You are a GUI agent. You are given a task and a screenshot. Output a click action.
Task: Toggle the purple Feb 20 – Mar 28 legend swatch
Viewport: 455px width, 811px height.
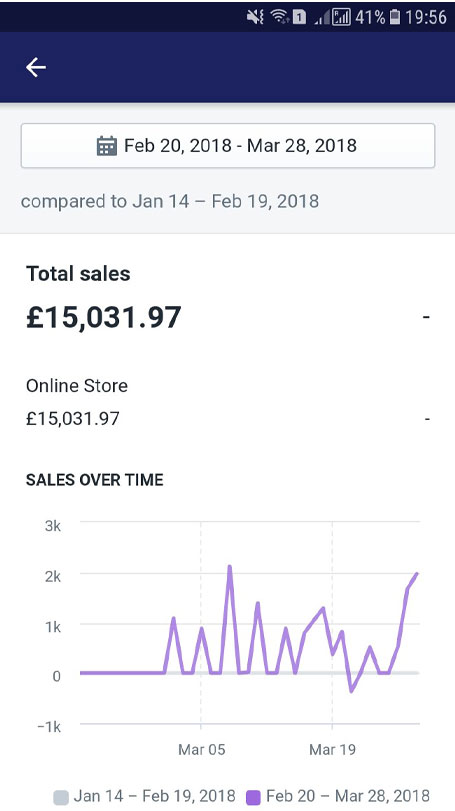[x=253, y=797]
